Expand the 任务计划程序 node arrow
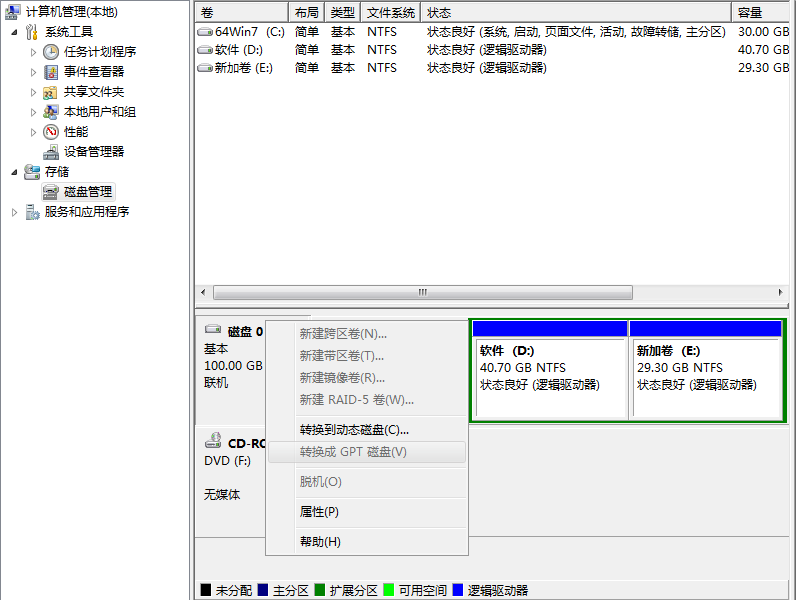Viewport: 796px width, 600px height. coord(33,52)
